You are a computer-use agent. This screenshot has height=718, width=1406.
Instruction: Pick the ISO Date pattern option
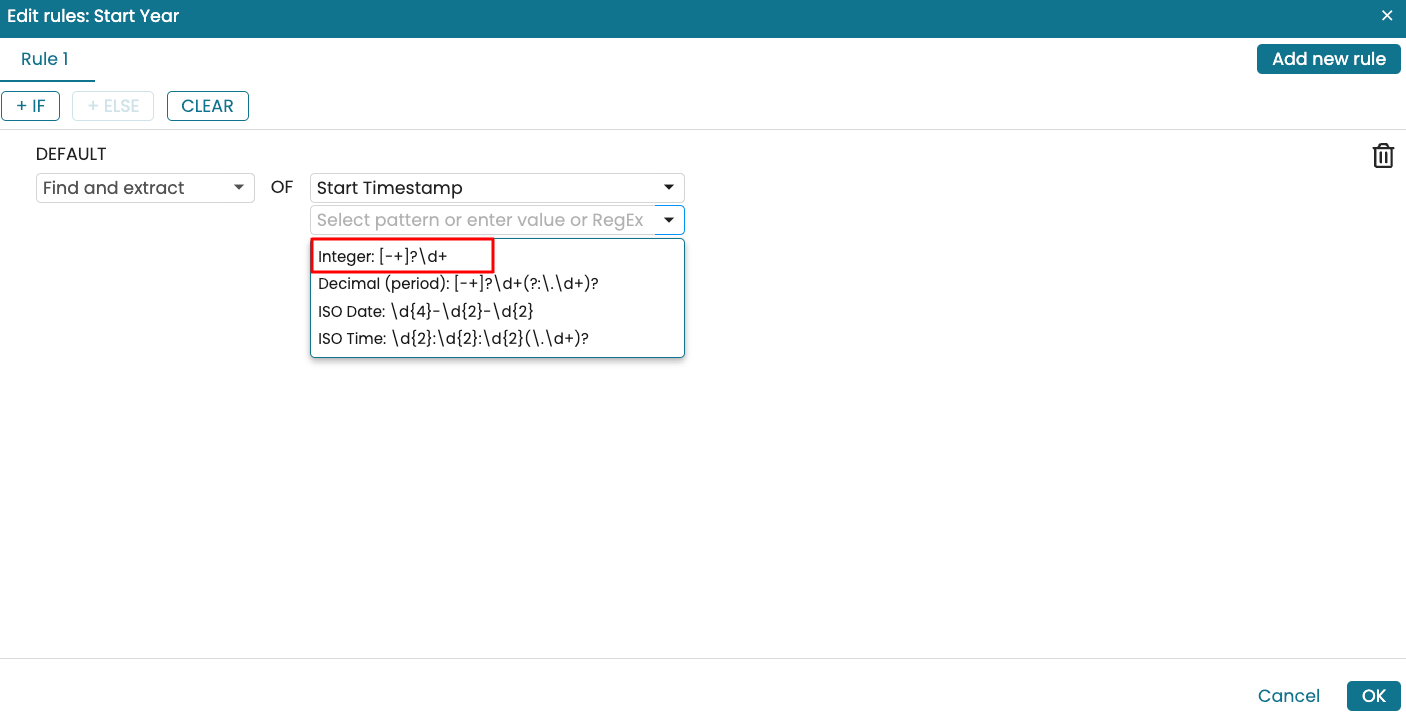click(x=426, y=311)
